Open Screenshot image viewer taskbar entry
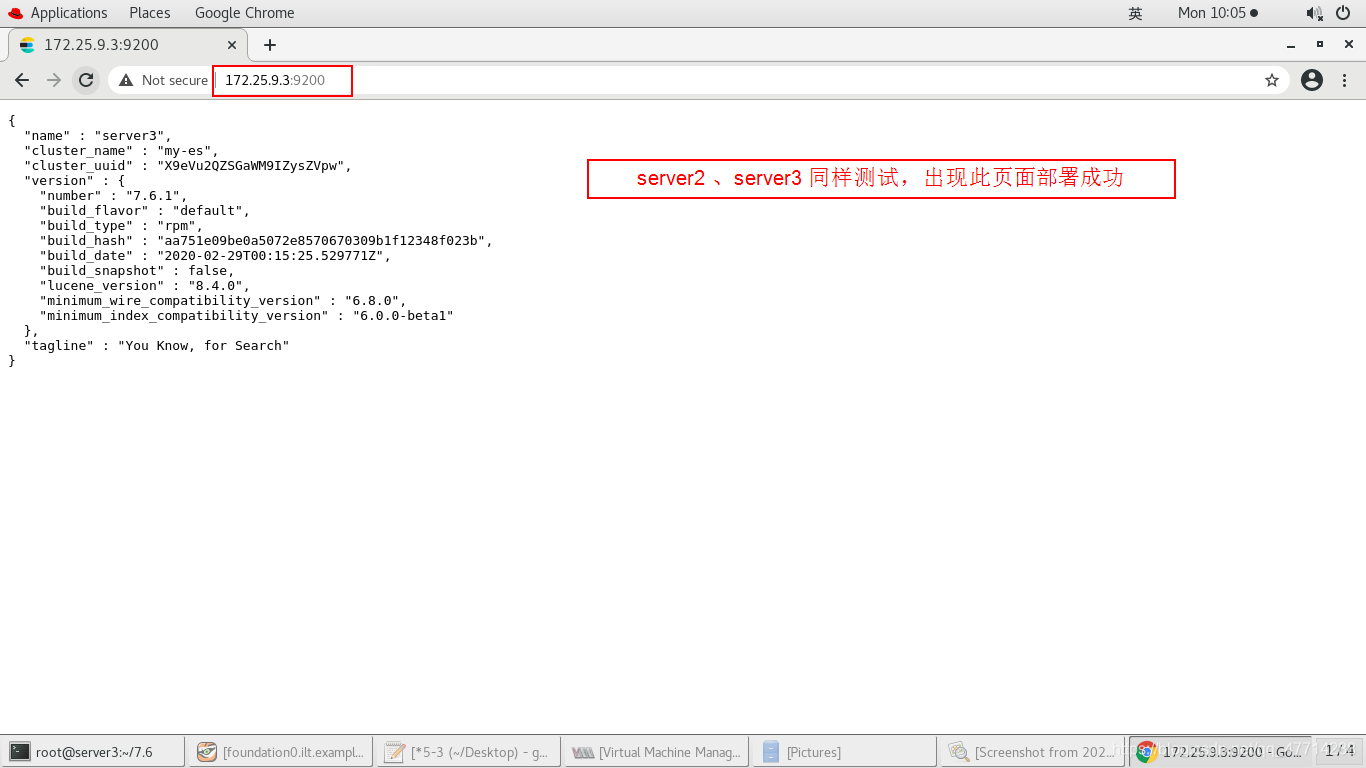1366x768 pixels. pos(1032,752)
